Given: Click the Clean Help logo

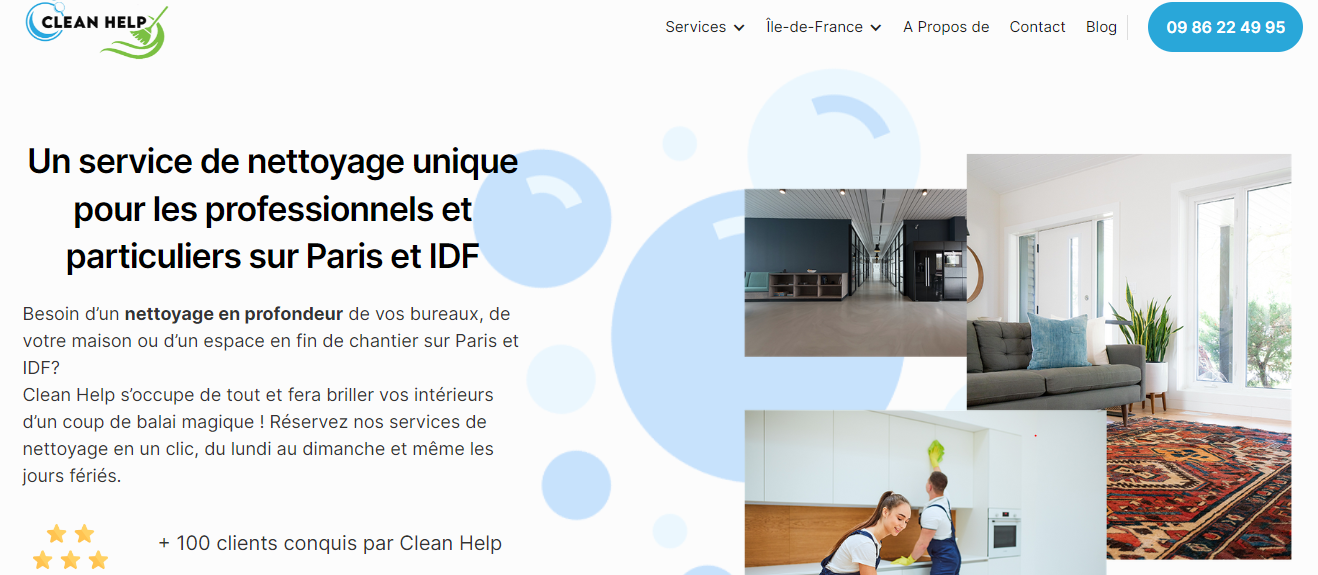Looking at the screenshot, I should [x=97, y=28].
